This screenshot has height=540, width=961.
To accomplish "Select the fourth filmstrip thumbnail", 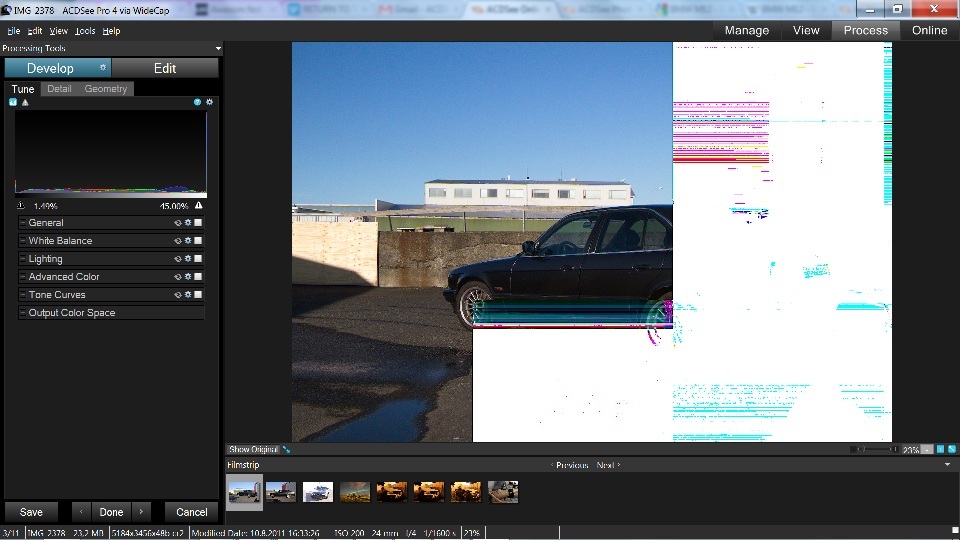I will [355, 492].
